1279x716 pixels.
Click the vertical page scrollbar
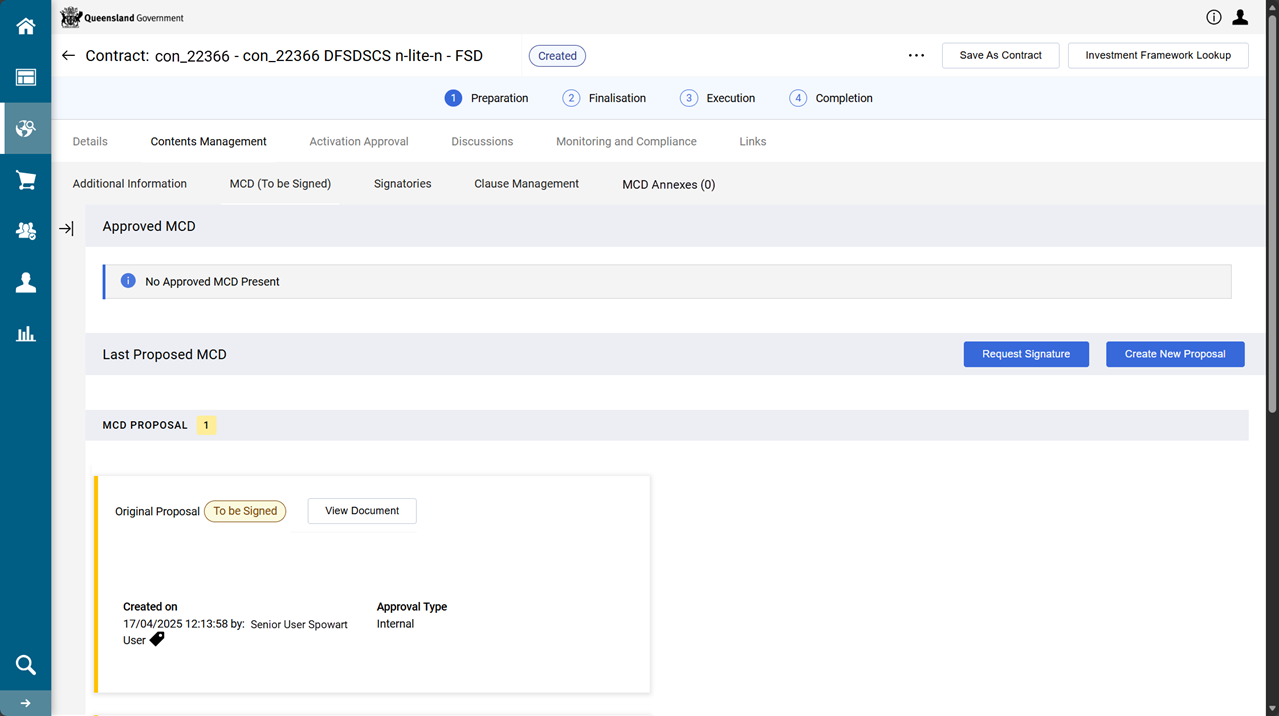(x=1272, y=220)
